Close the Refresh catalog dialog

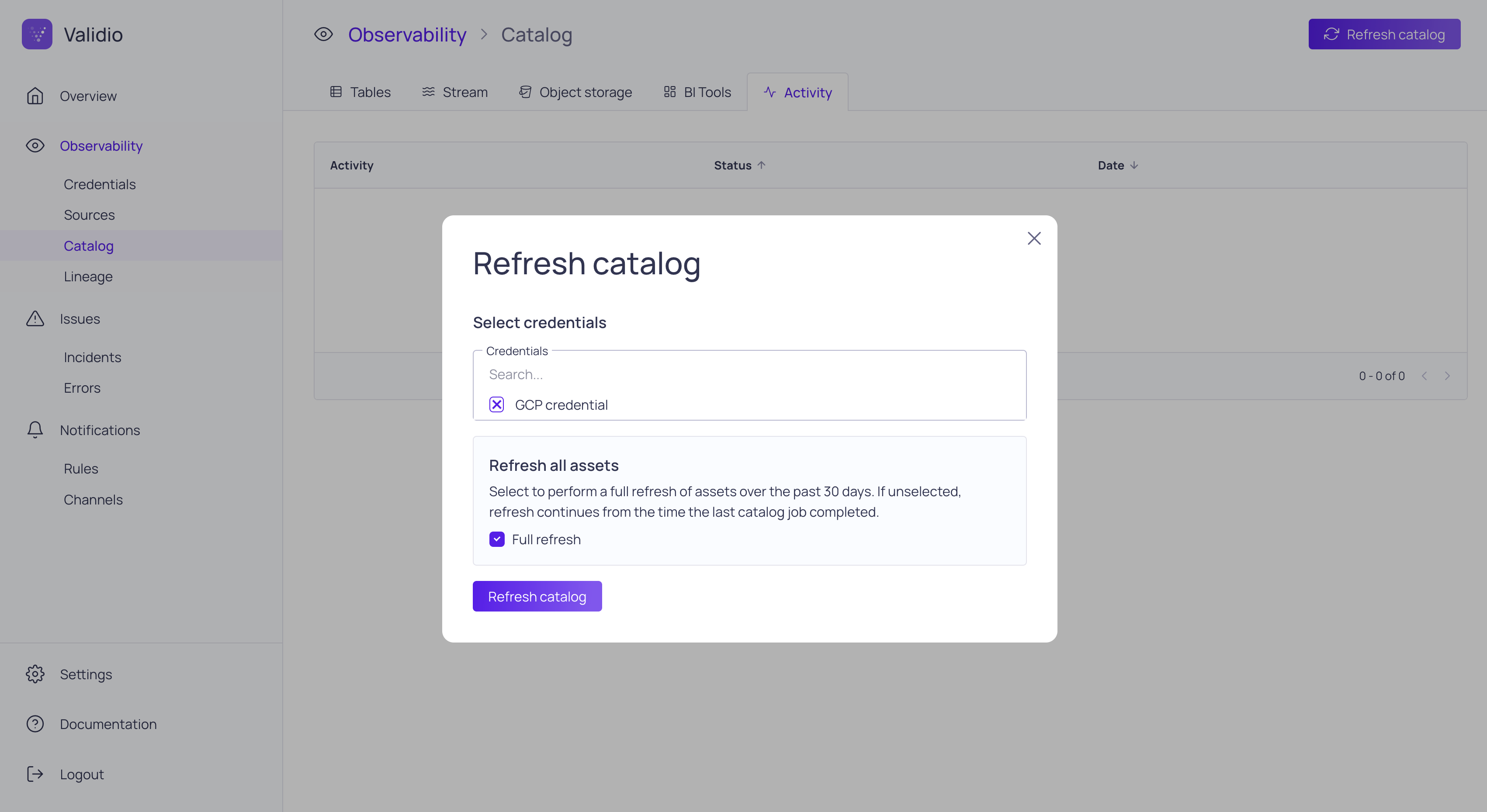pyautogui.click(x=1034, y=238)
